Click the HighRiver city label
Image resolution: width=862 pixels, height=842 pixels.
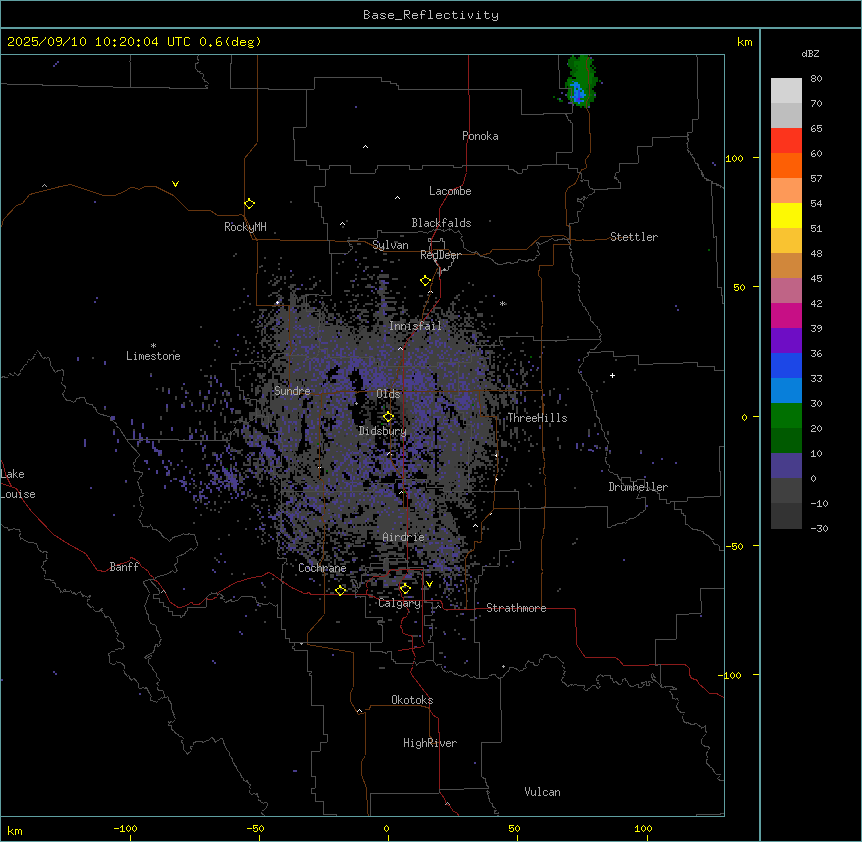430,743
